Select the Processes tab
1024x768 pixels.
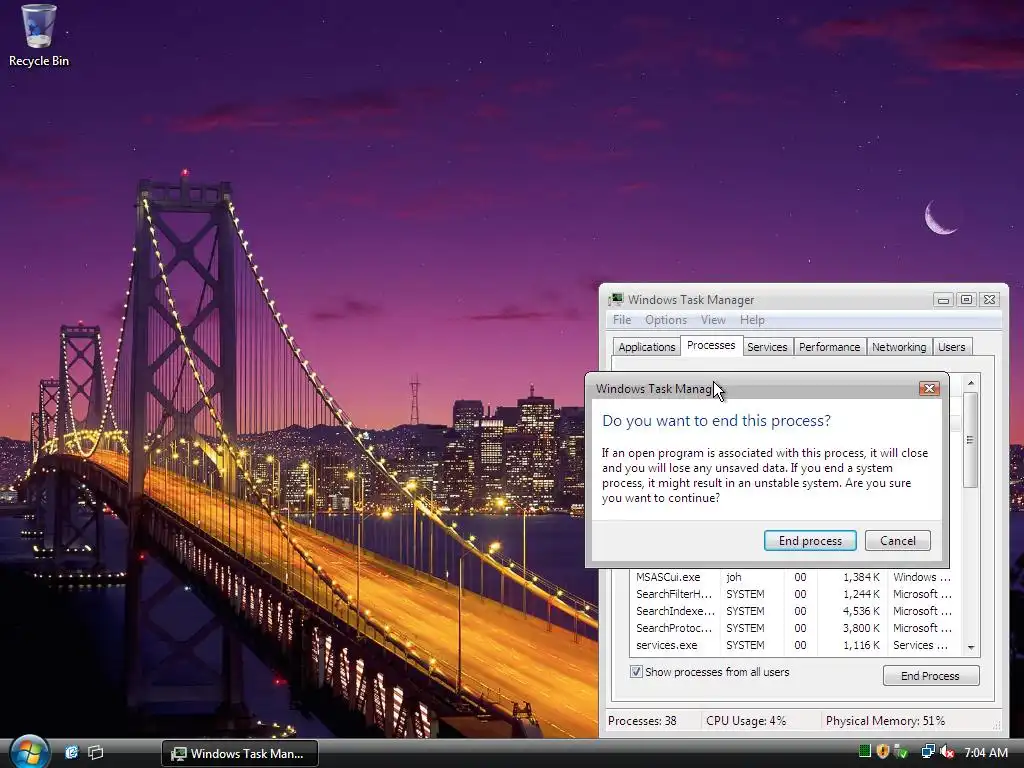[x=711, y=345]
